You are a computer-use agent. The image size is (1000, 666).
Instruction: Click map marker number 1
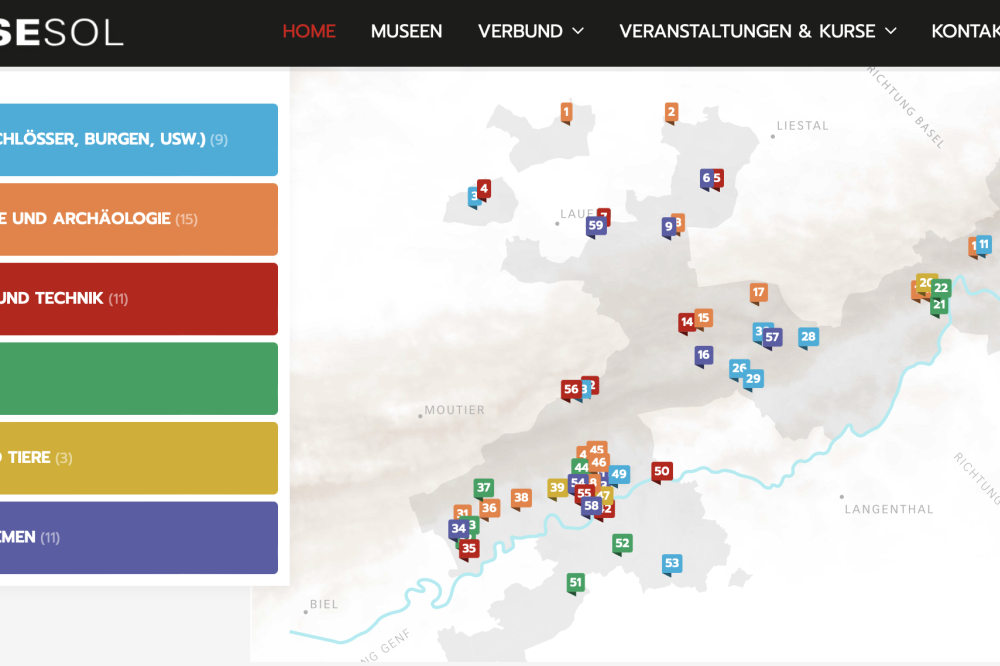566,112
